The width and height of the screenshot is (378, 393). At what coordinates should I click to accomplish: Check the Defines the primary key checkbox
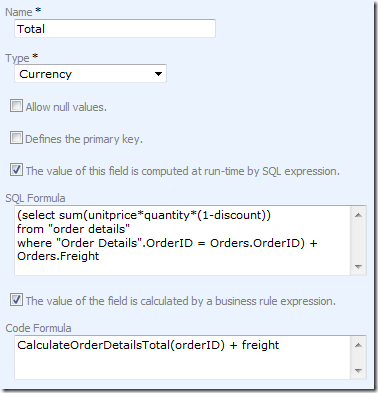(16, 138)
